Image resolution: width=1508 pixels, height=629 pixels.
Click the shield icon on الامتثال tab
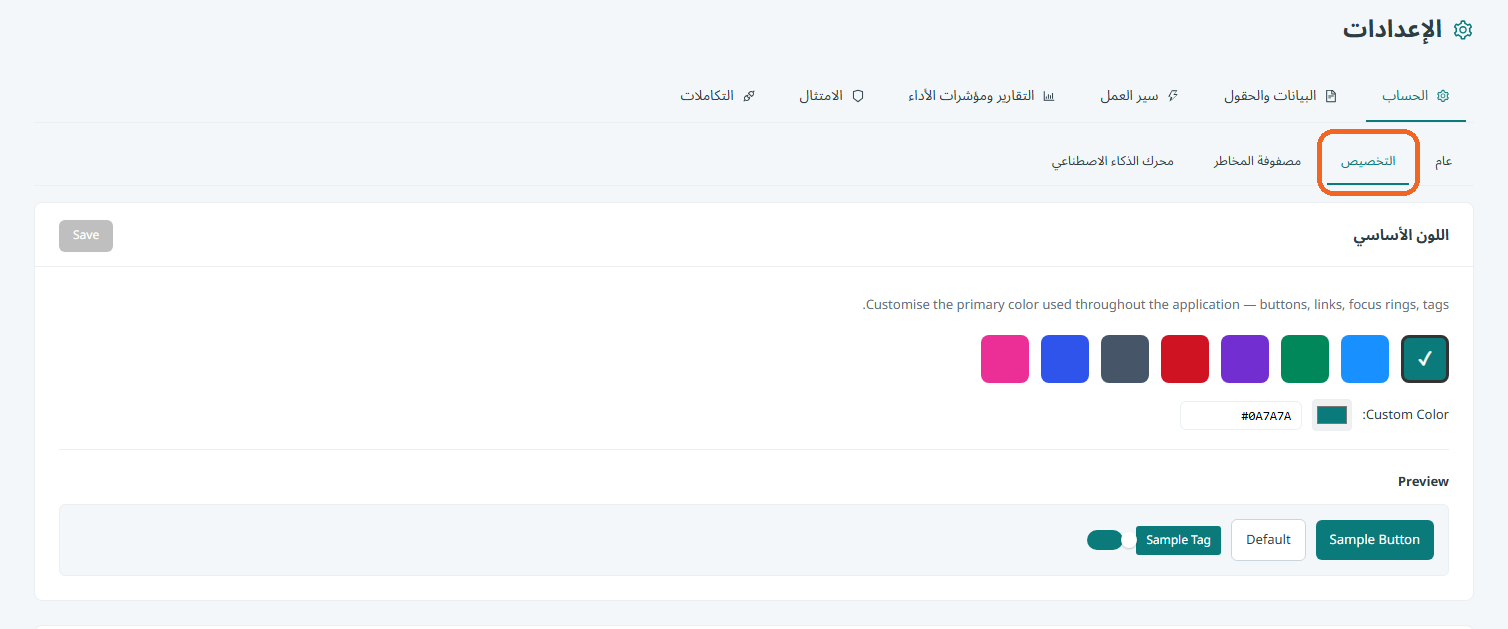(x=857, y=96)
